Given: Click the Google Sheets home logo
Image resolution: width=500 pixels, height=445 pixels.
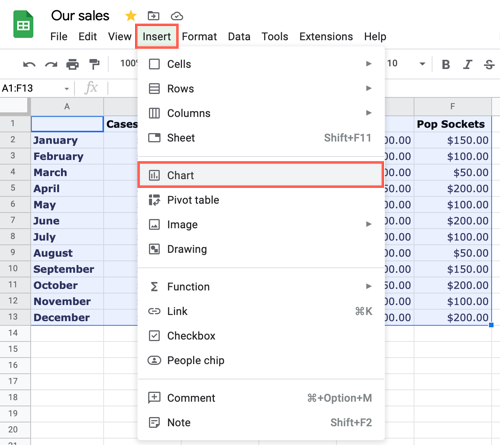Looking at the screenshot, I should (x=23, y=25).
